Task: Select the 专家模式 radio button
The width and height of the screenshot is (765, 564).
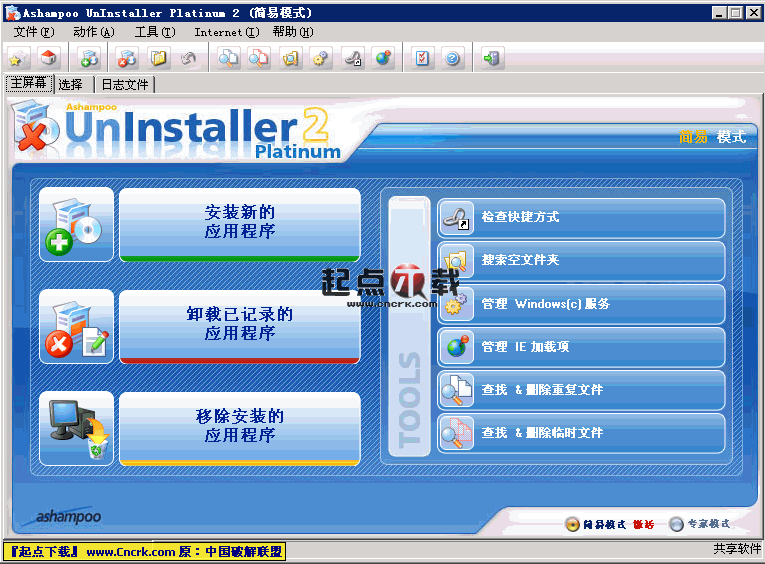Action: pos(676,524)
